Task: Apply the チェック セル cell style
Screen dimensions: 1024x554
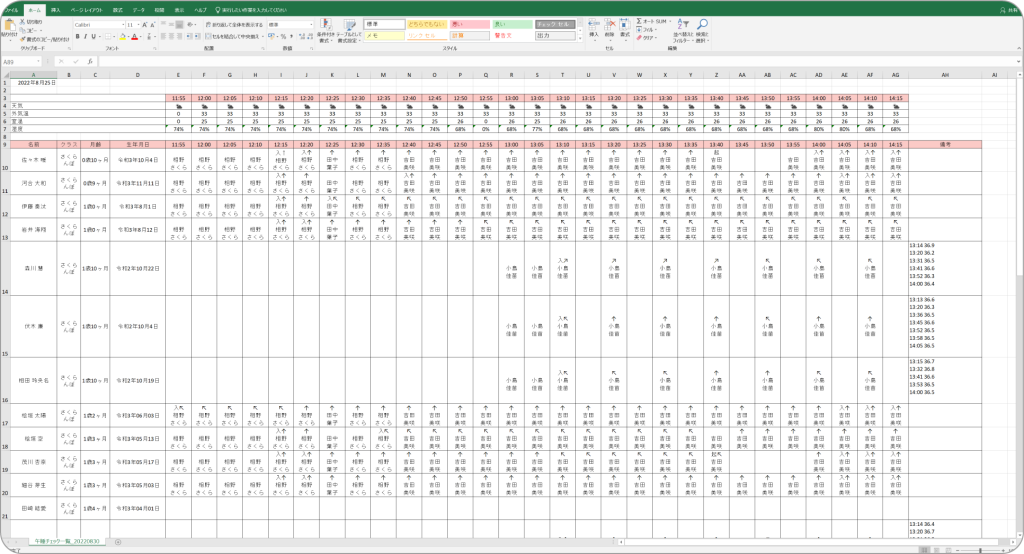Action: [x=555, y=24]
